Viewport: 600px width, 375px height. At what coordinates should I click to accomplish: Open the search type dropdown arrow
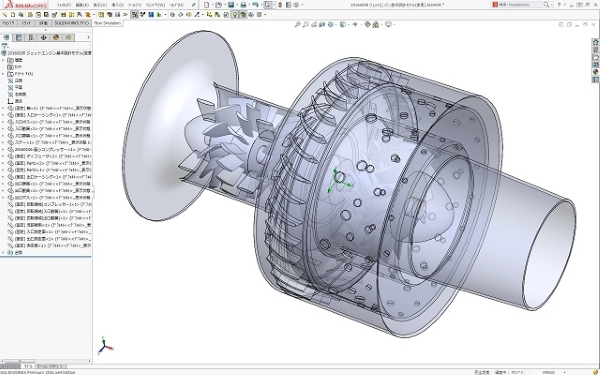[x=552, y=5]
